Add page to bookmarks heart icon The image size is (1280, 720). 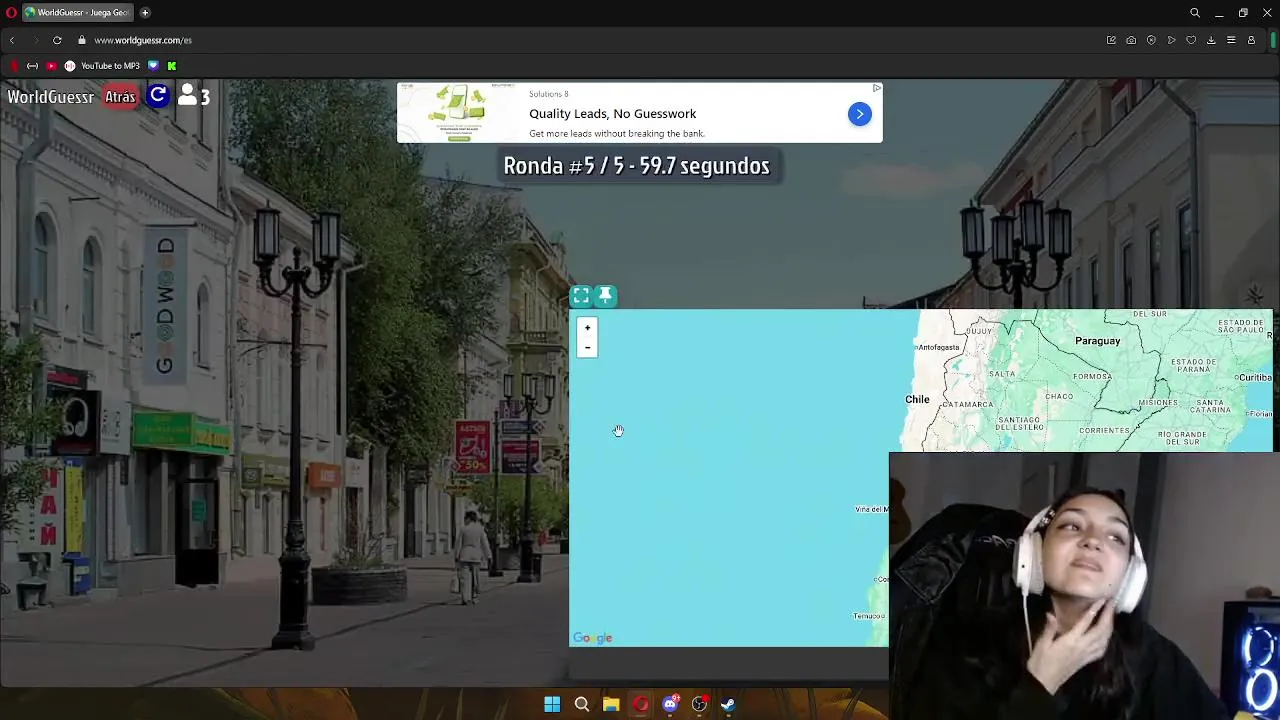[x=1191, y=40]
